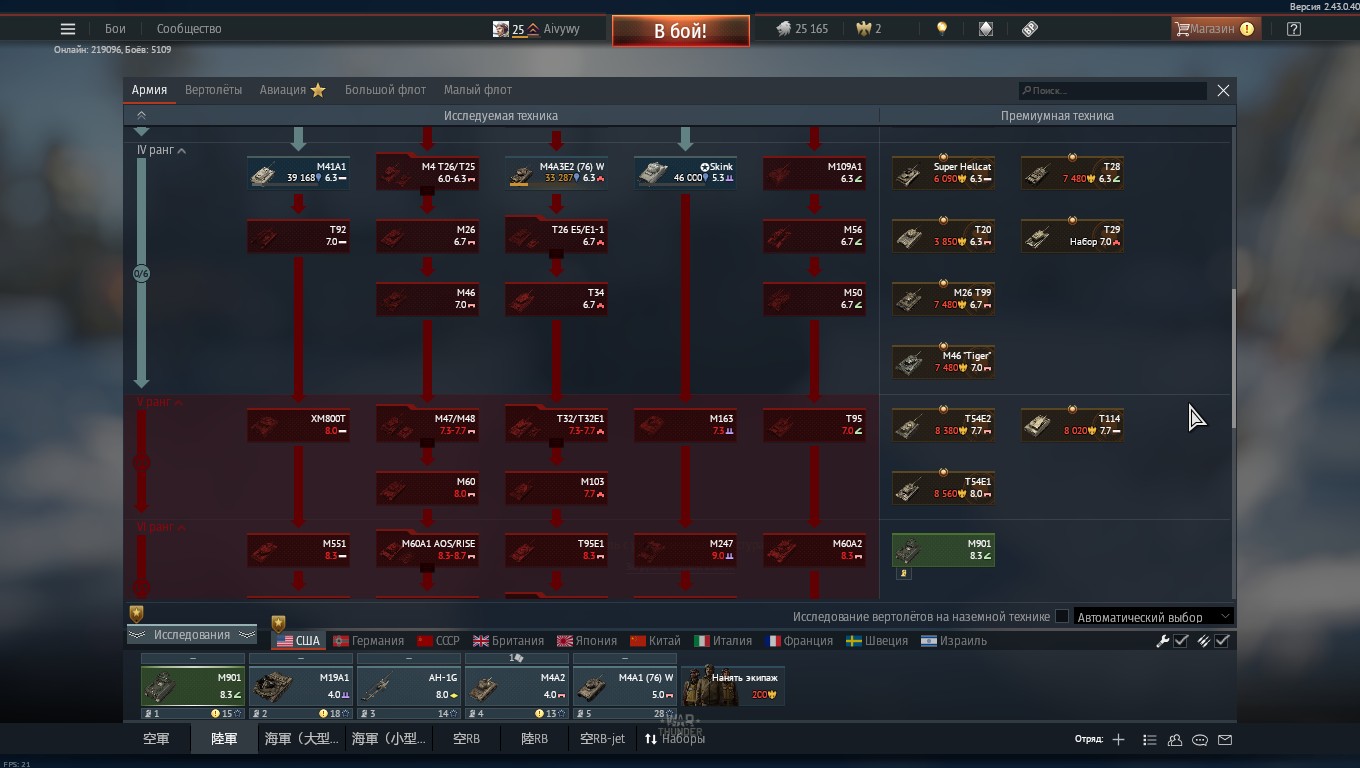Select the США nation tab
Image resolution: width=1360 pixels, height=768 pixels.
coord(298,641)
